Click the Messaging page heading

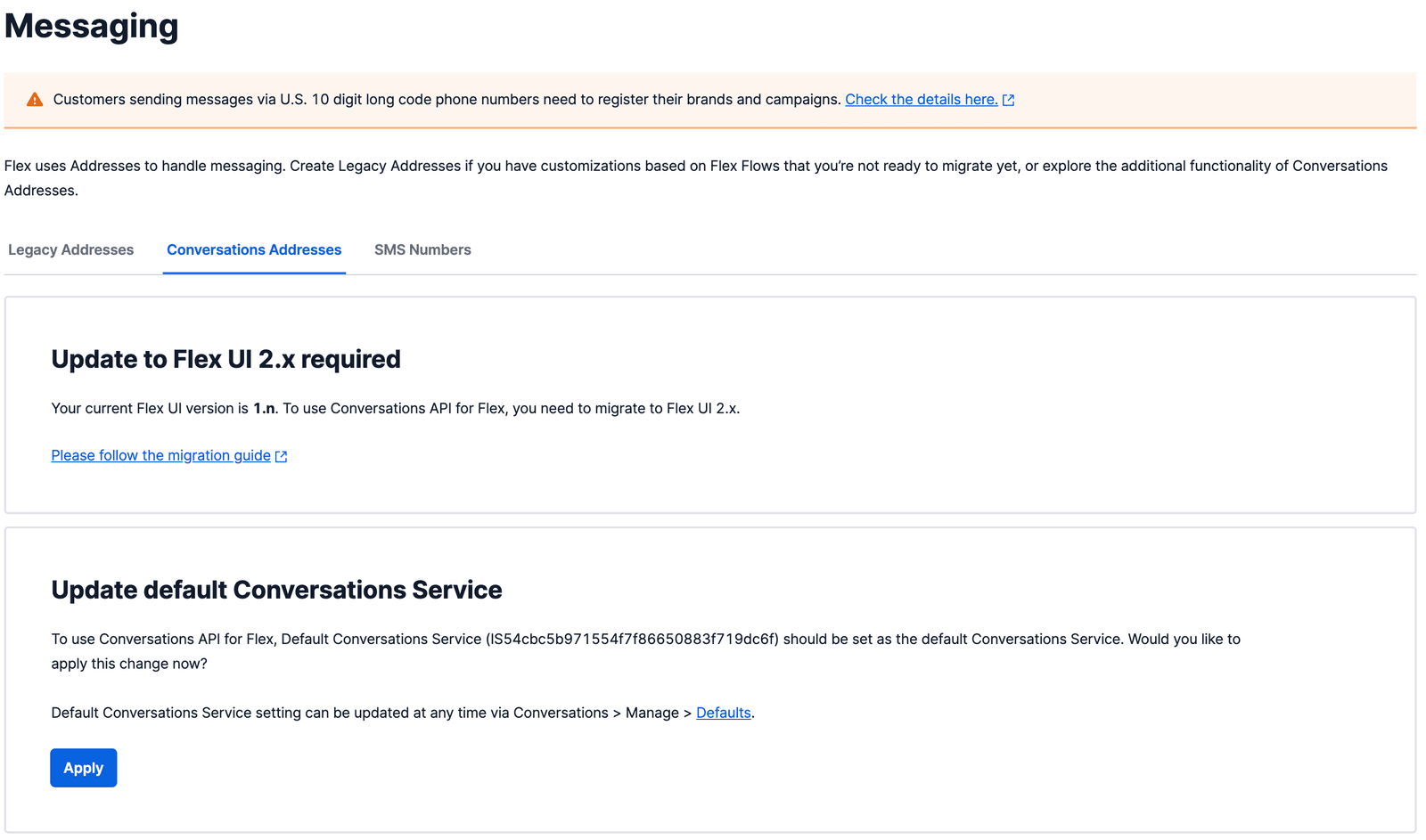[x=90, y=26]
